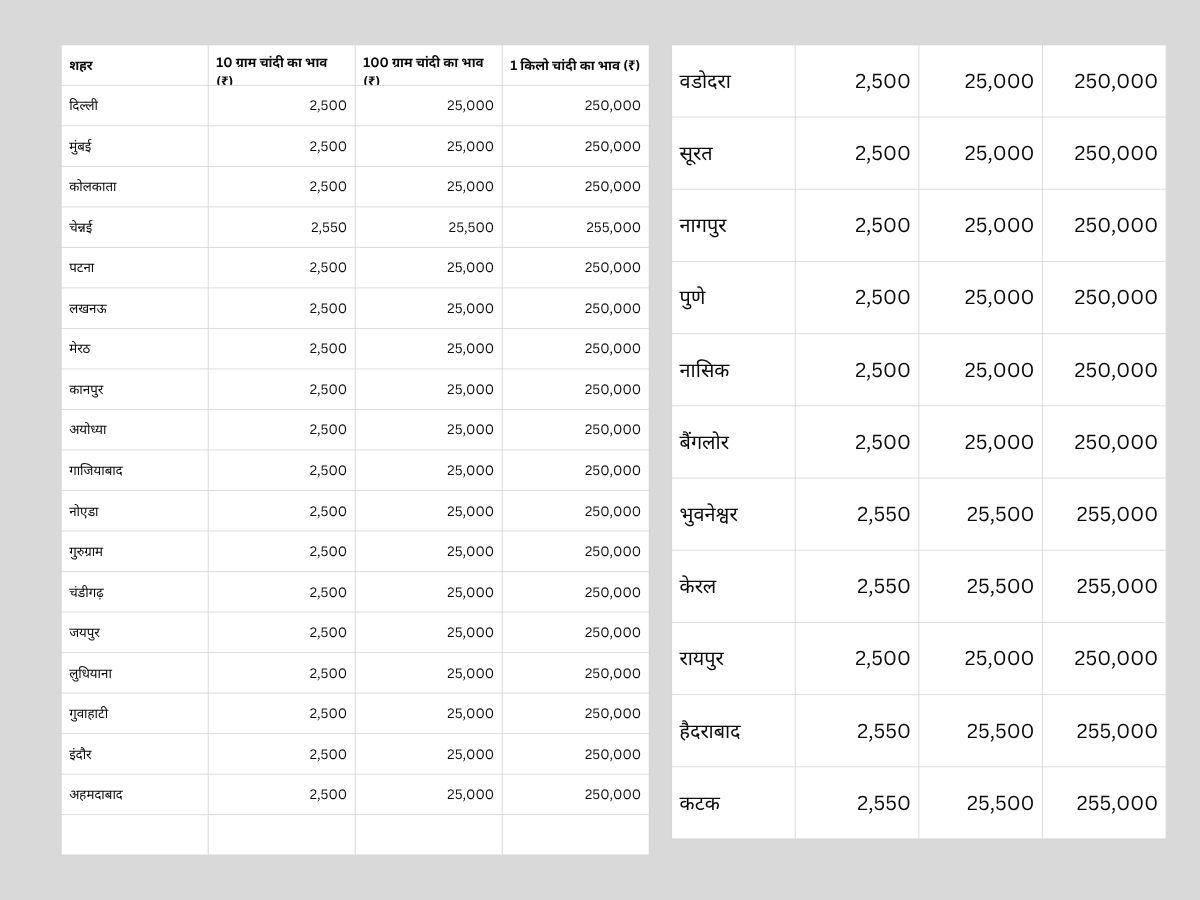The width and height of the screenshot is (1200, 900).
Task: Select the बैंगलोर city cell
Action: coord(704,442)
